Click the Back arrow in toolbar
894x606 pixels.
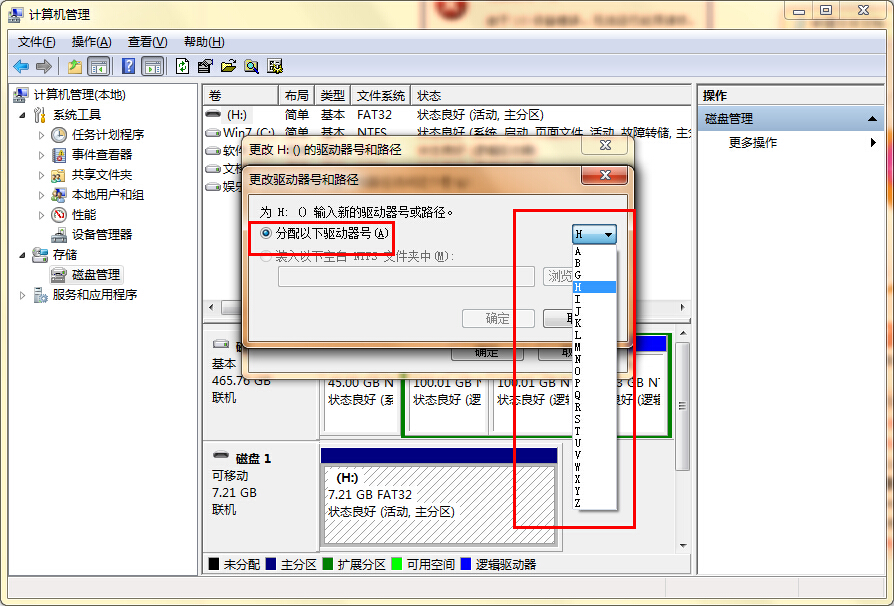(x=20, y=66)
